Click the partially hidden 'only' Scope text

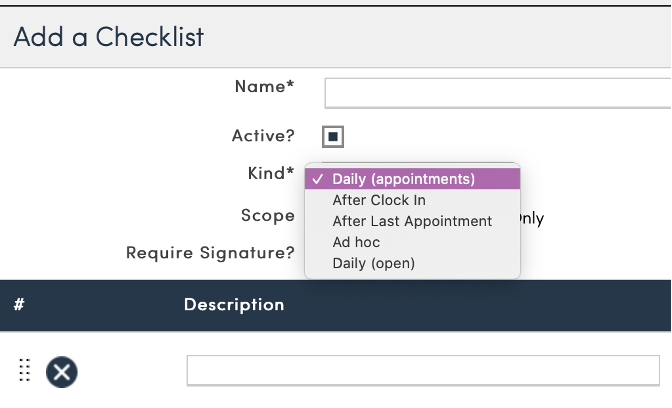(x=532, y=218)
